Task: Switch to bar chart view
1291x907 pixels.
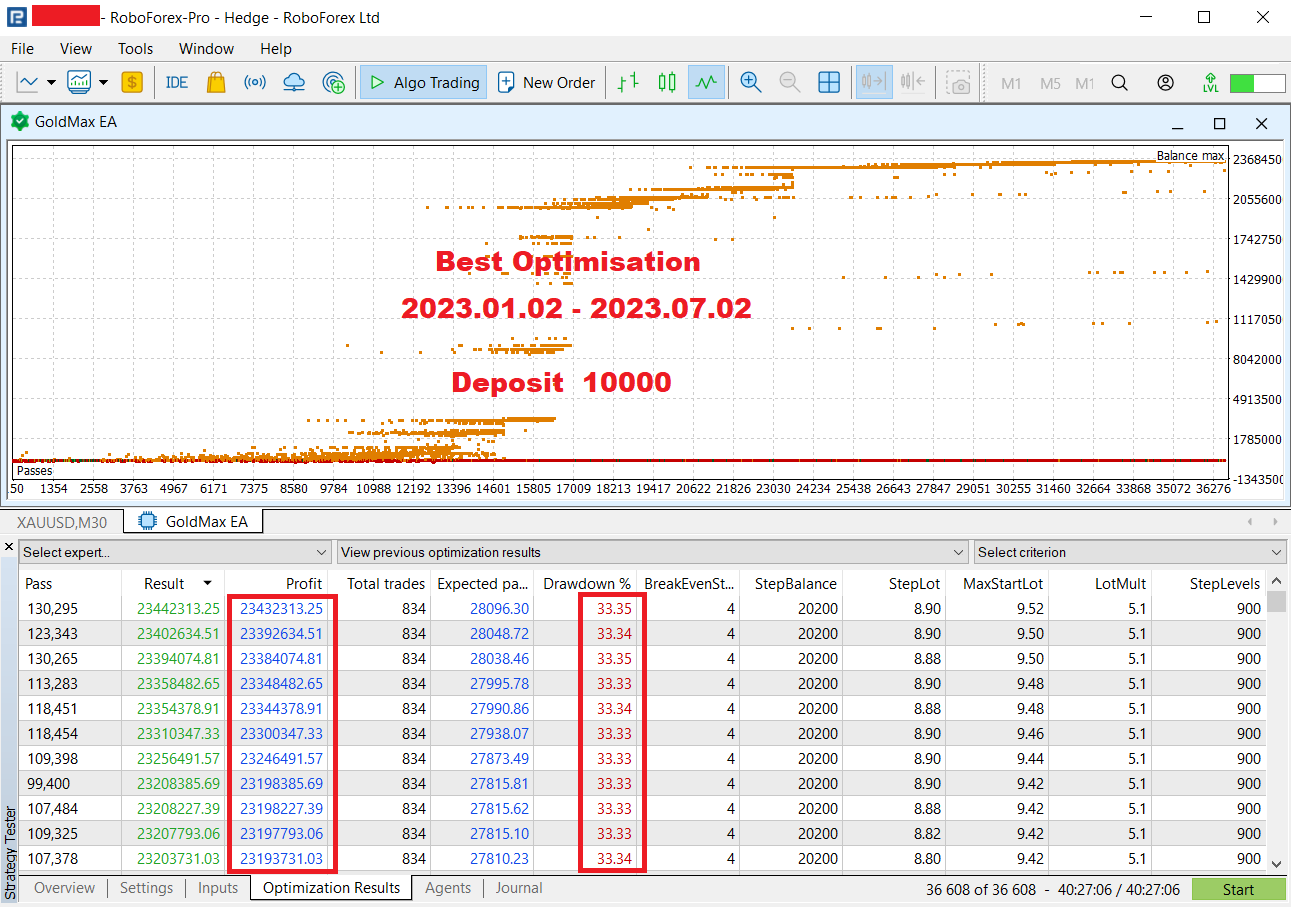Action: (x=628, y=82)
